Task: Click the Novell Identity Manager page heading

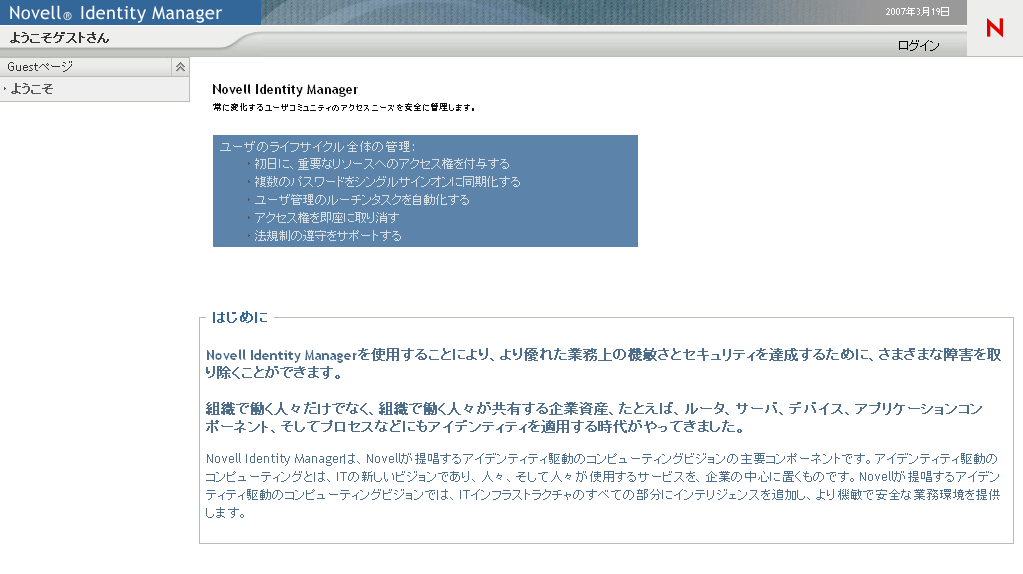Action: [x=285, y=89]
